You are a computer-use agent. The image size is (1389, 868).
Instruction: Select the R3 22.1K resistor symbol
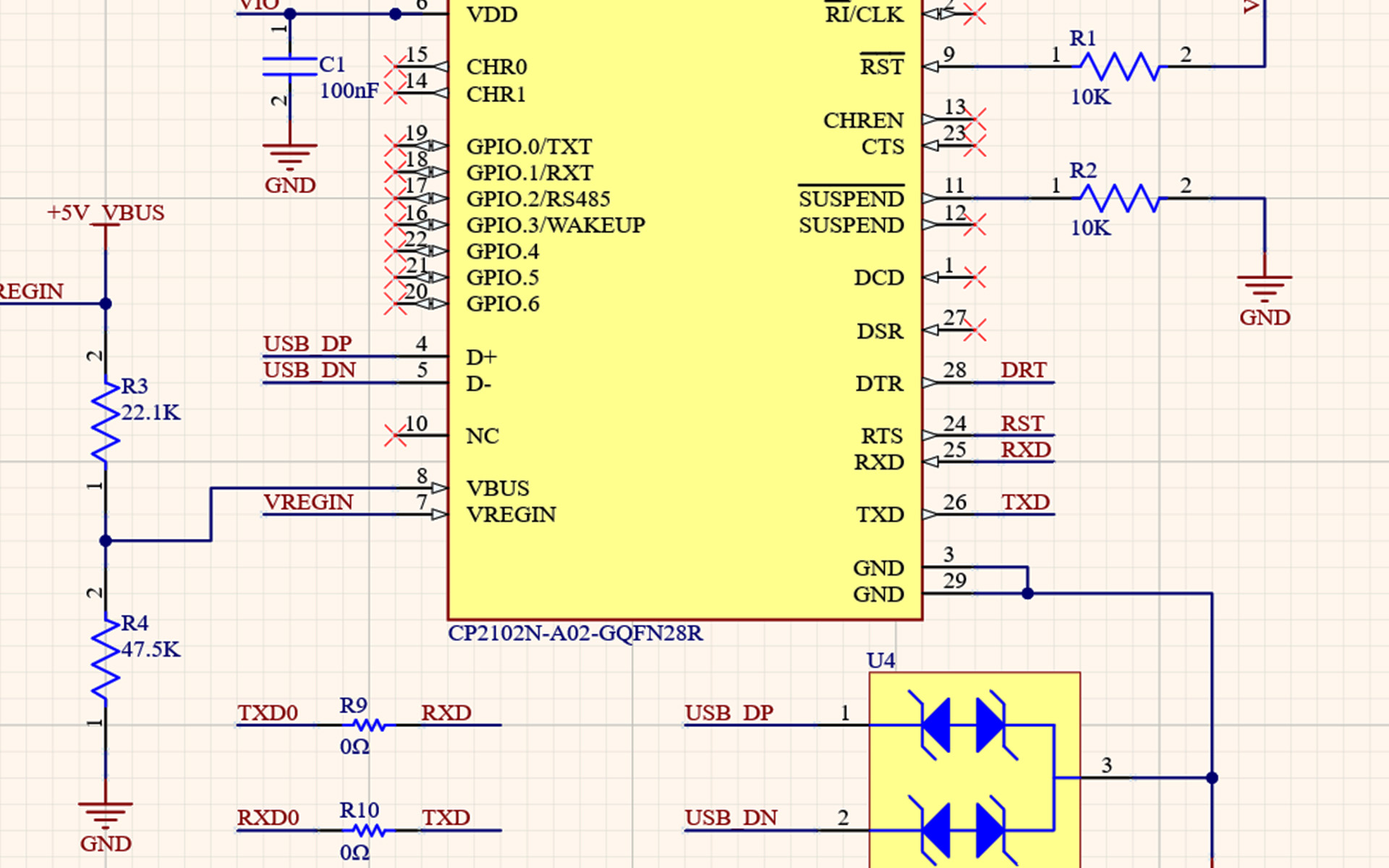106,422
